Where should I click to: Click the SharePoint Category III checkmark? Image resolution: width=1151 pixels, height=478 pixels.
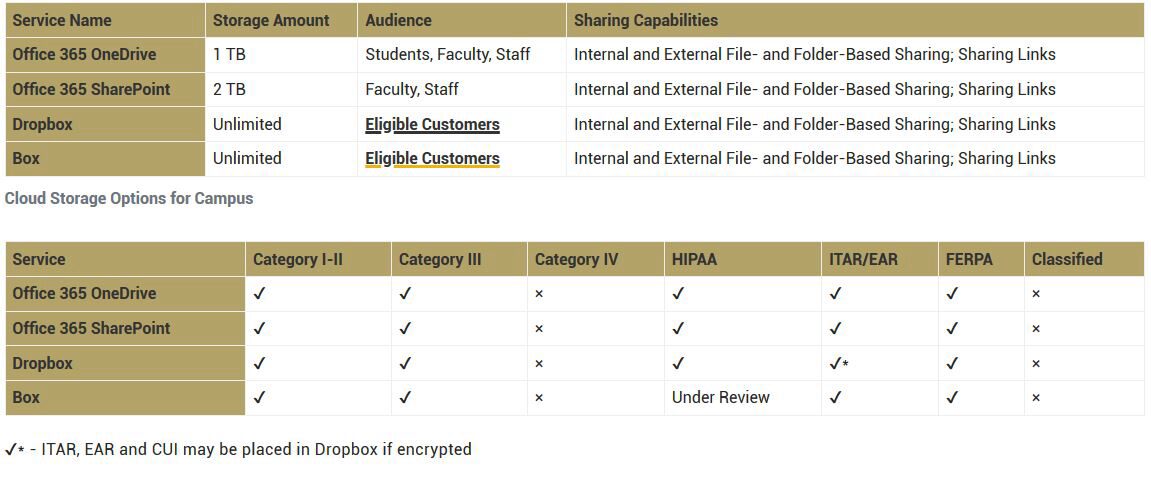click(x=405, y=328)
